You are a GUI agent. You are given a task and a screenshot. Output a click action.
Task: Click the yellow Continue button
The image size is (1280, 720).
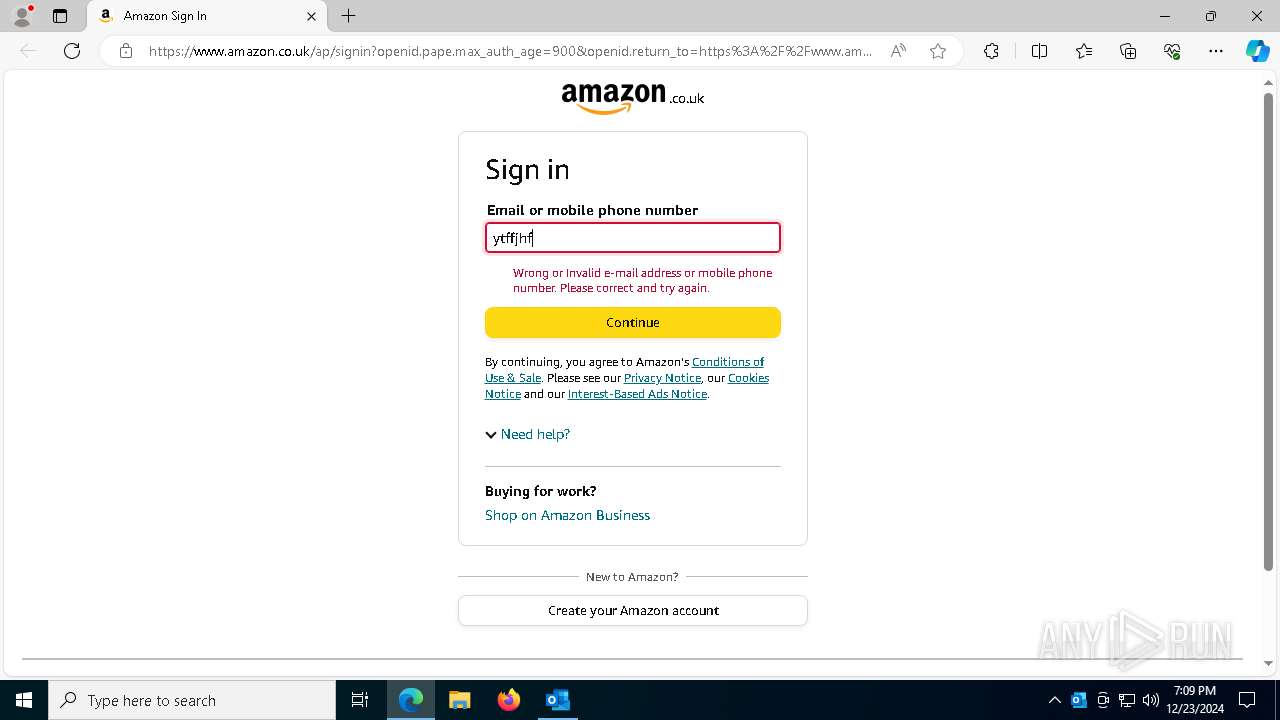tap(633, 322)
